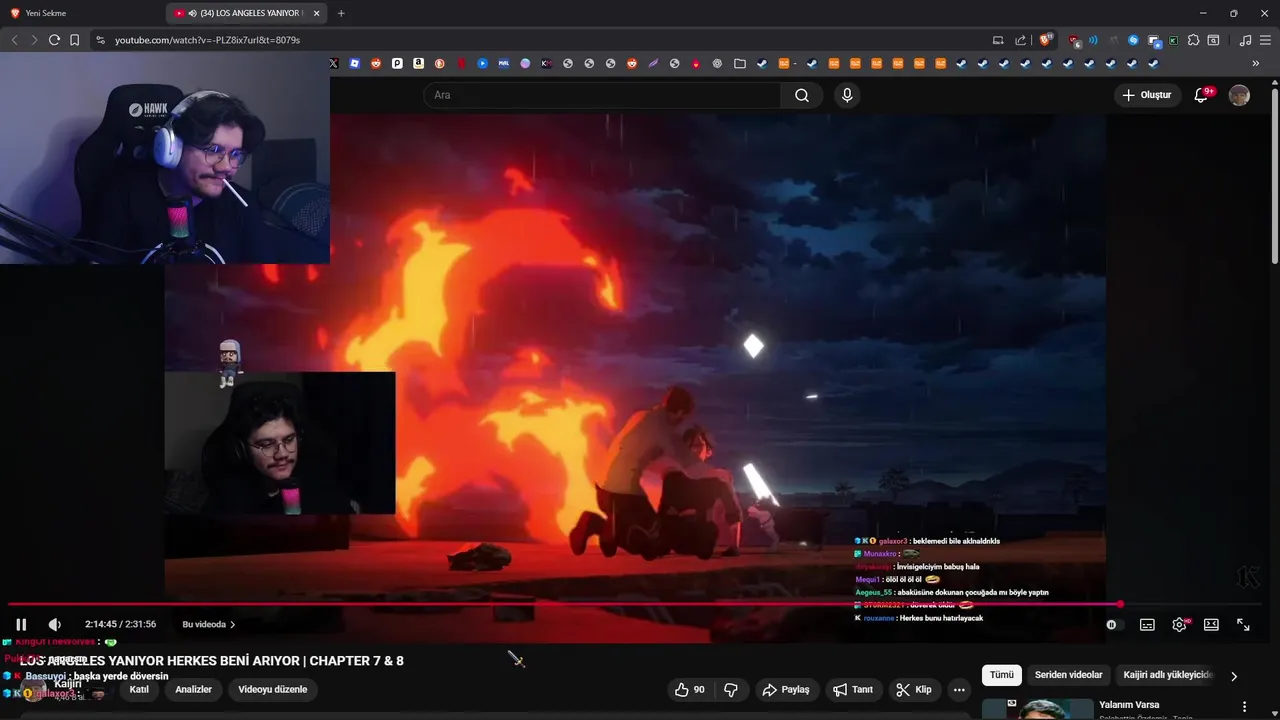Open the Amazon bookmark
This screenshot has height=720, width=1280.
[418, 63]
